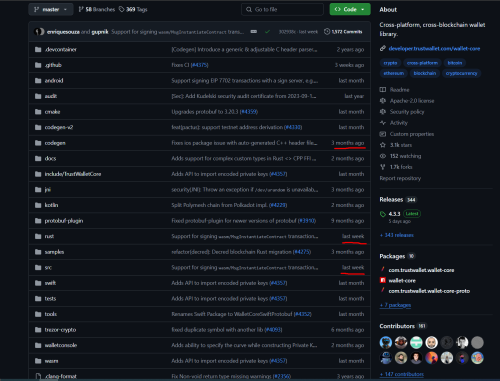Click the src folder icon
Image resolution: width=500 pixels, height=381 pixels.
(x=38, y=267)
